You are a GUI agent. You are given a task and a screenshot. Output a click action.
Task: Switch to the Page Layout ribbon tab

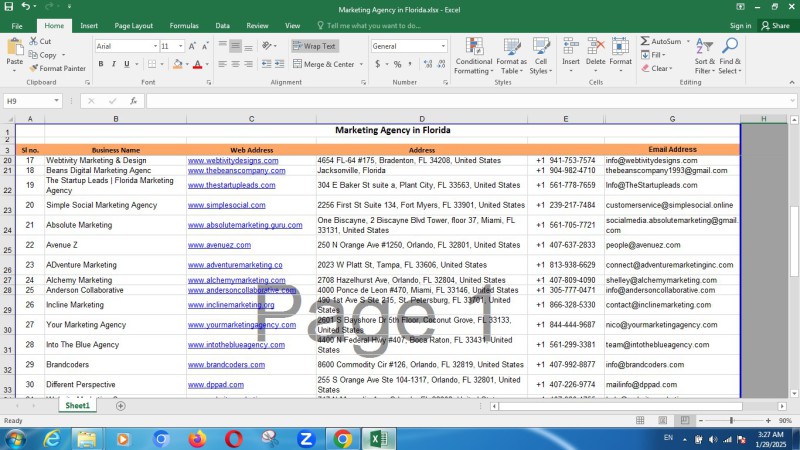point(134,25)
